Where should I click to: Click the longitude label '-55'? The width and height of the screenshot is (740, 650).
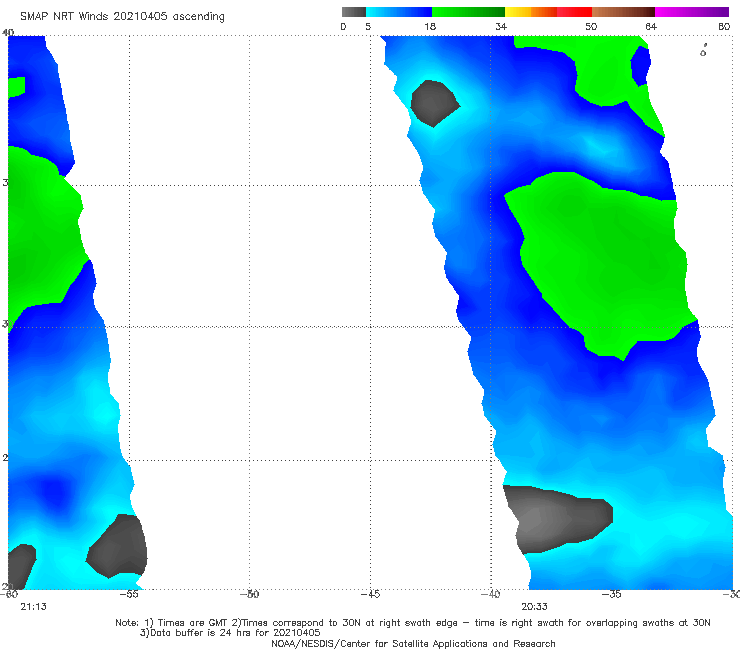click(129, 594)
